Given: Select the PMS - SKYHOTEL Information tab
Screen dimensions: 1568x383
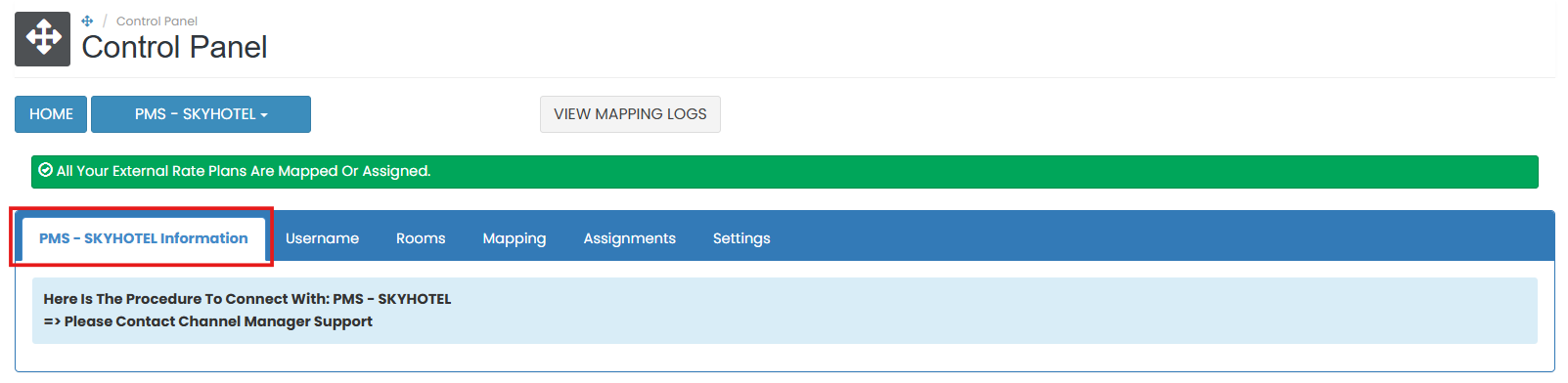Looking at the screenshot, I should [144, 238].
